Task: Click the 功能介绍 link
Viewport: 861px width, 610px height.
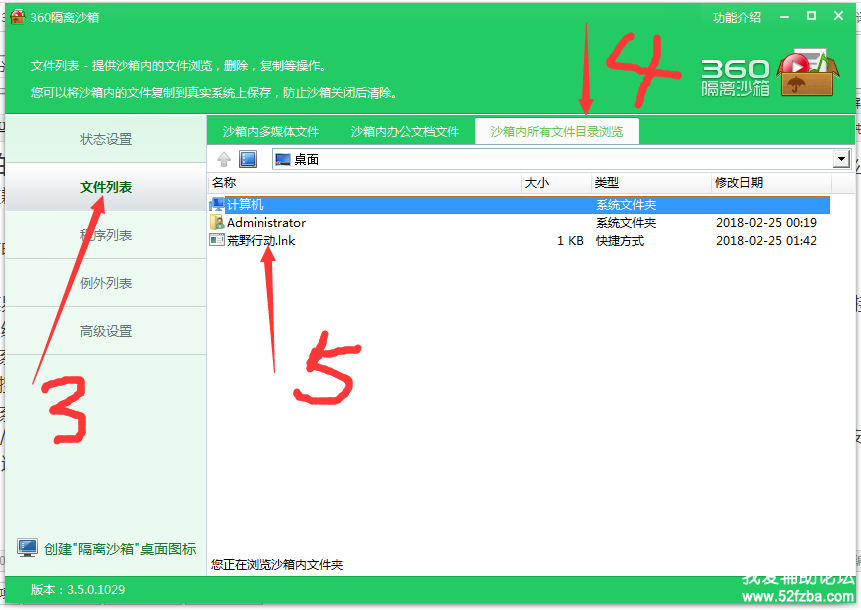Action: click(x=737, y=18)
